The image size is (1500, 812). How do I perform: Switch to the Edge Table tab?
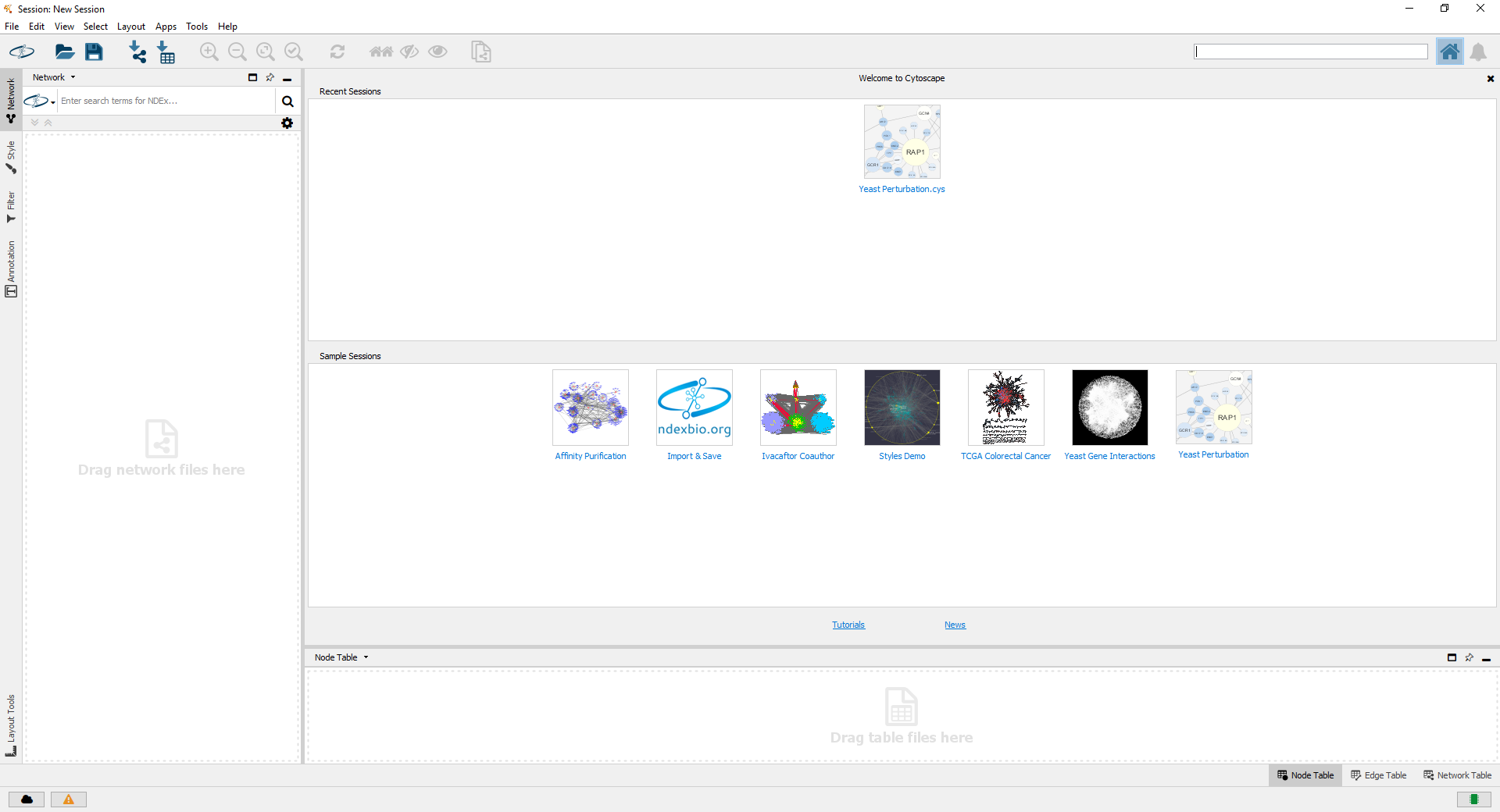tap(1379, 775)
